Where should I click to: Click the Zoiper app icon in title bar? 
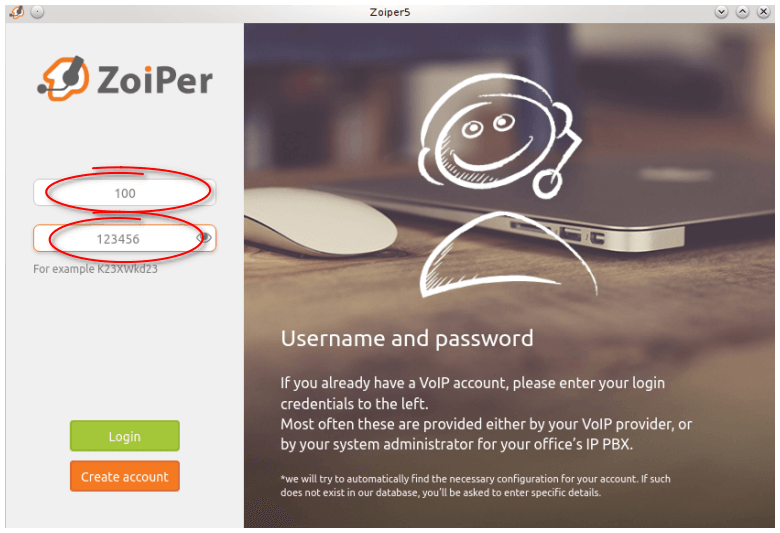pyautogui.click(x=17, y=12)
